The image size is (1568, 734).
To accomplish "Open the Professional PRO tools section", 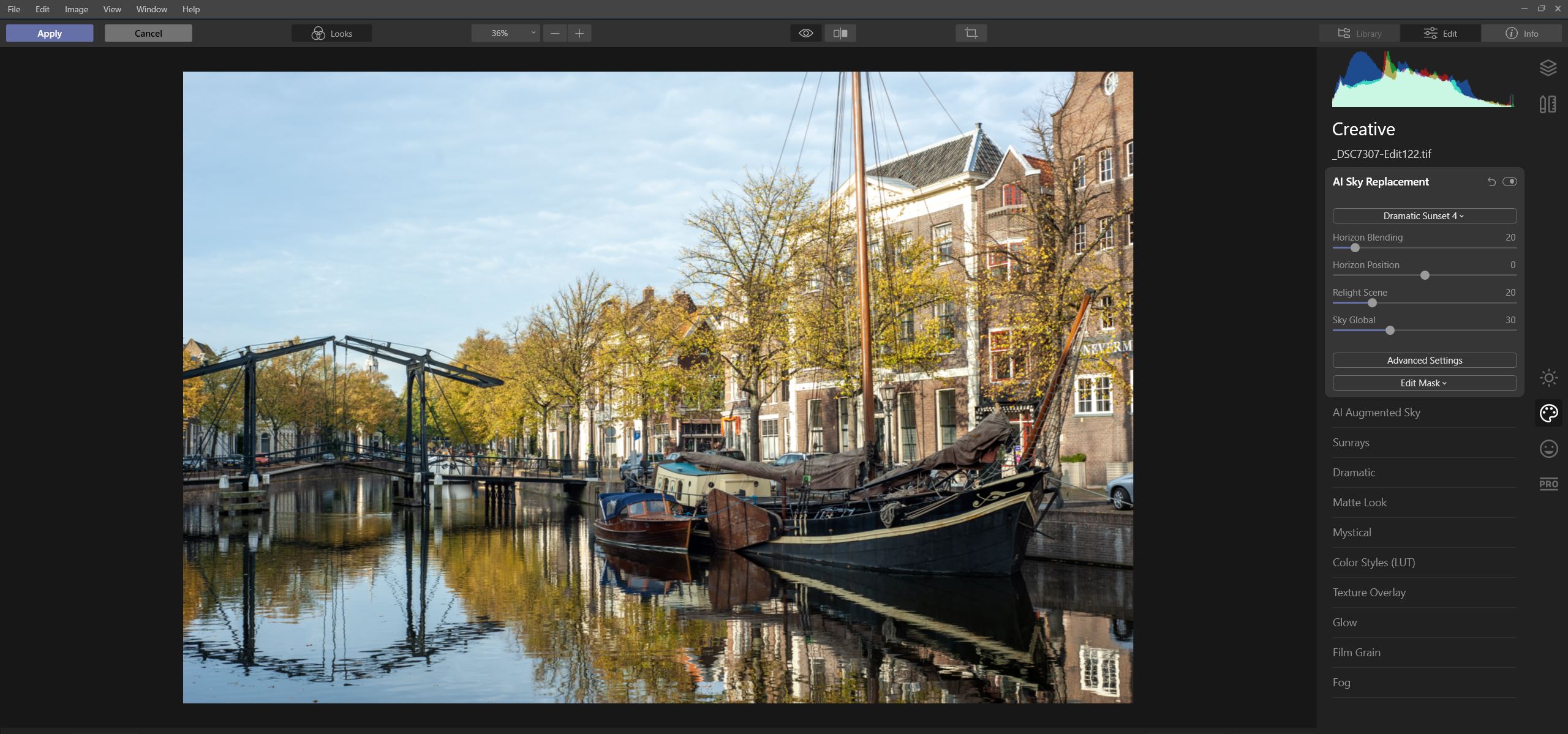I will [1549, 484].
